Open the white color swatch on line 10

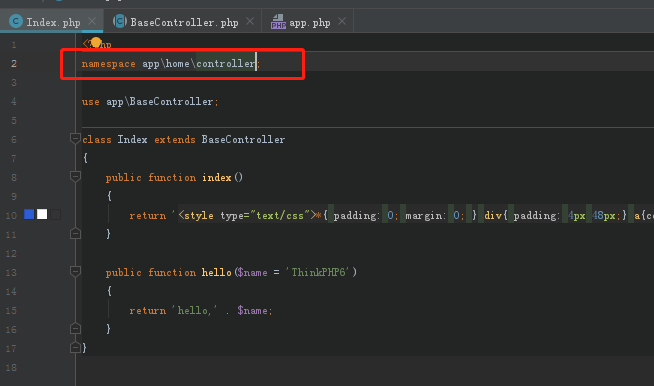click(x=42, y=214)
